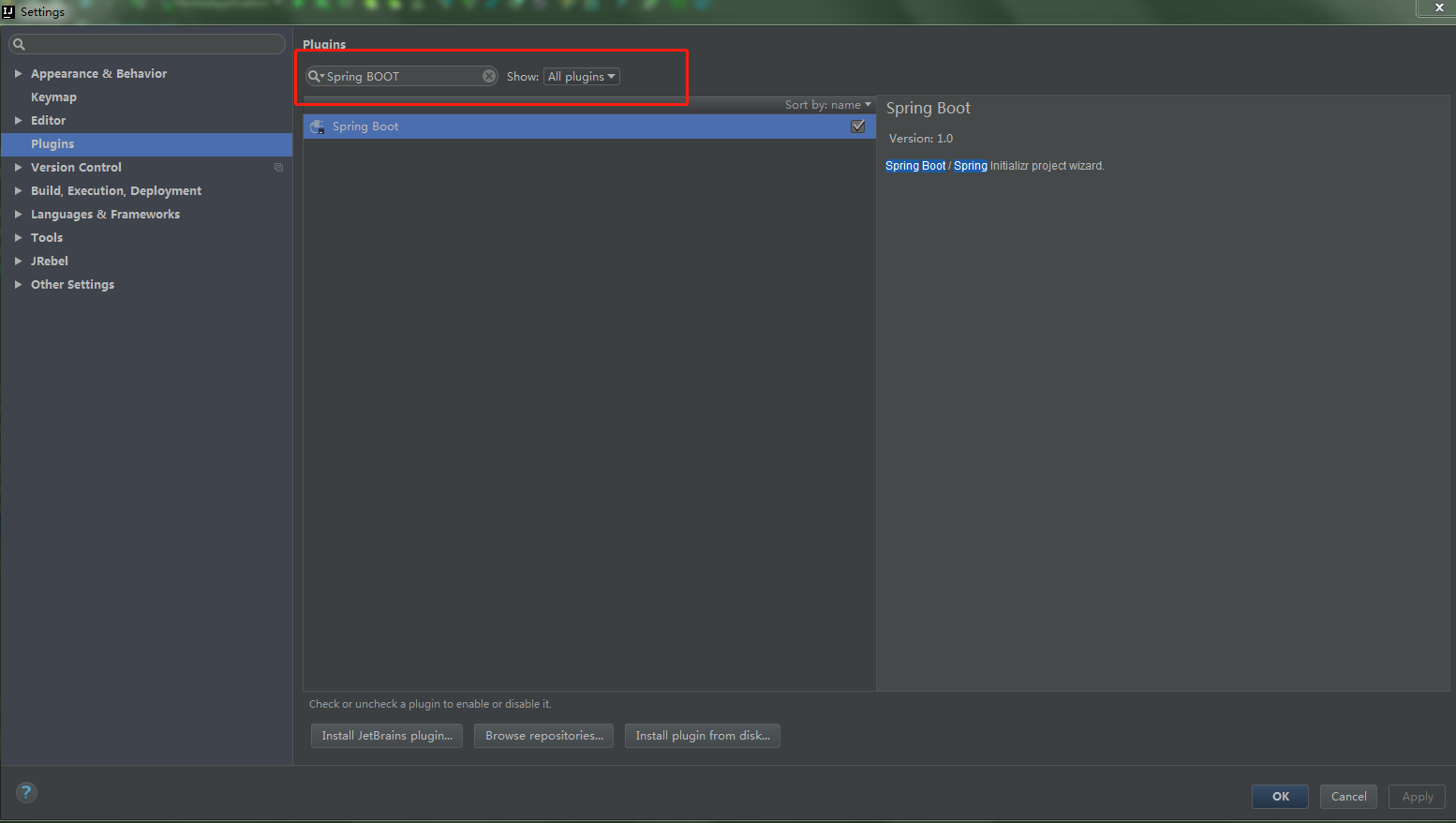
Task: Open the Tools settings page
Action: coord(47,237)
